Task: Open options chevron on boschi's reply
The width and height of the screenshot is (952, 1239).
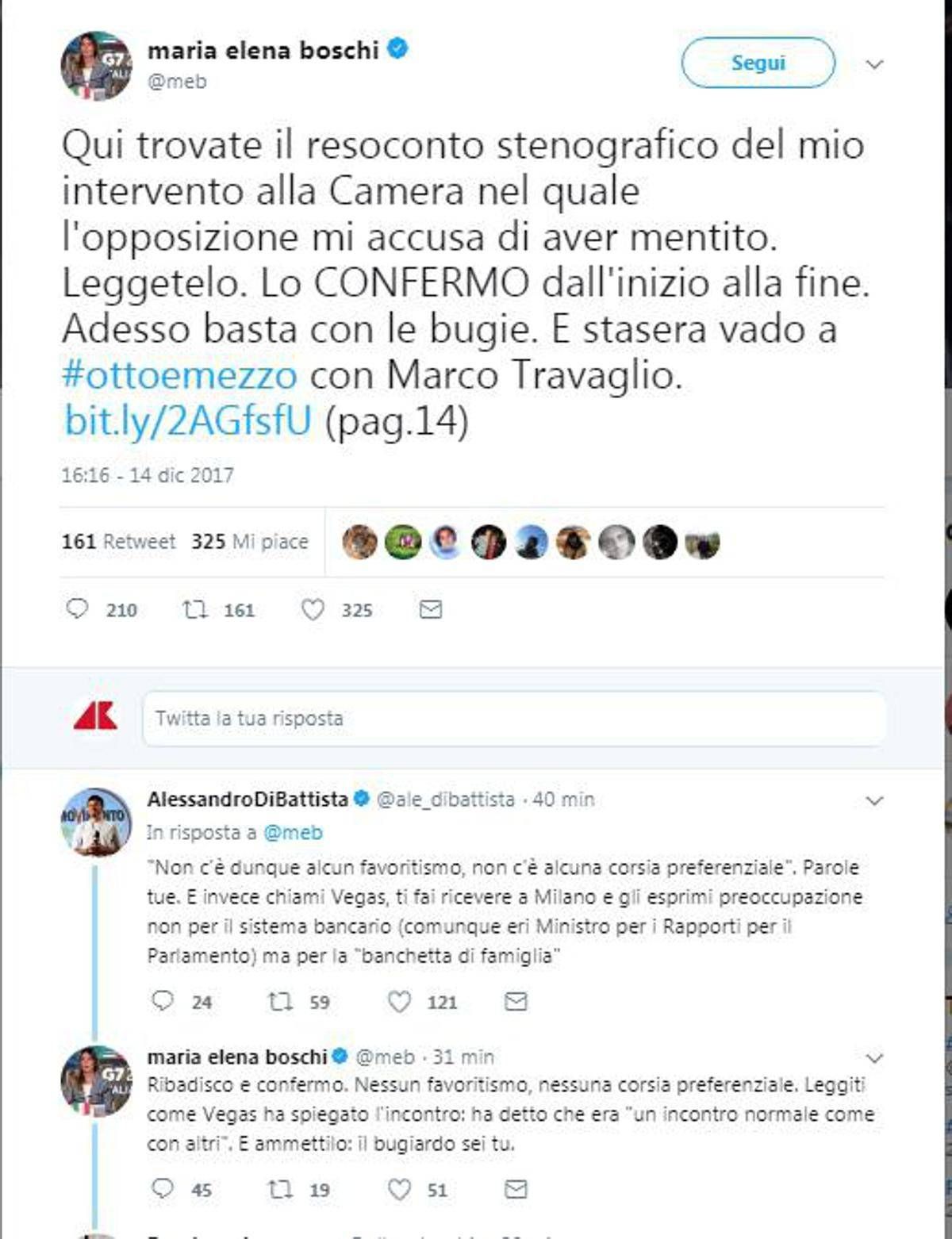Action: [x=874, y=1058]
